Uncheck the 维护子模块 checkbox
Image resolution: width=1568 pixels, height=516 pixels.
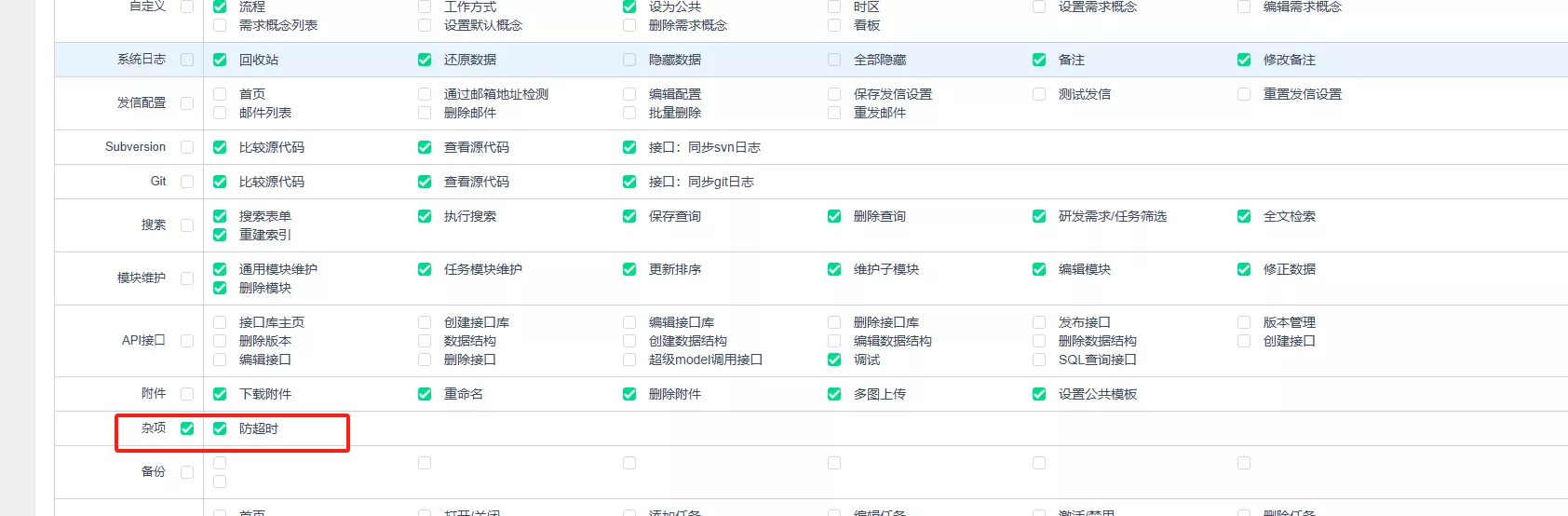834,269
